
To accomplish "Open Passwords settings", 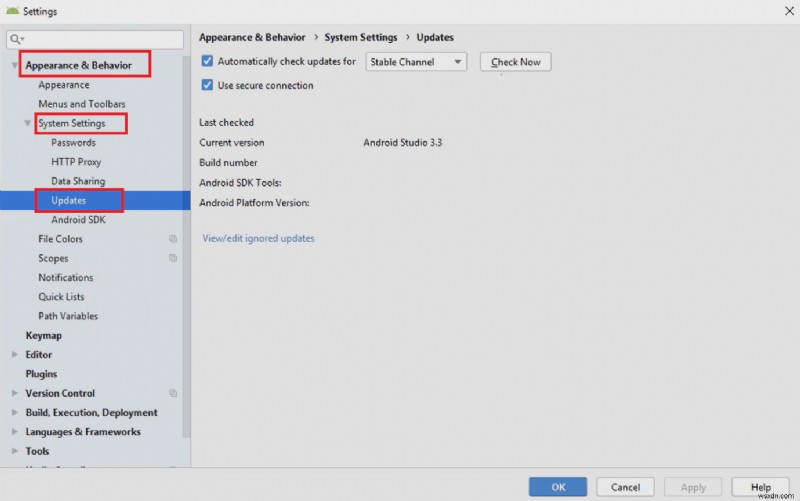I will 73,143.
